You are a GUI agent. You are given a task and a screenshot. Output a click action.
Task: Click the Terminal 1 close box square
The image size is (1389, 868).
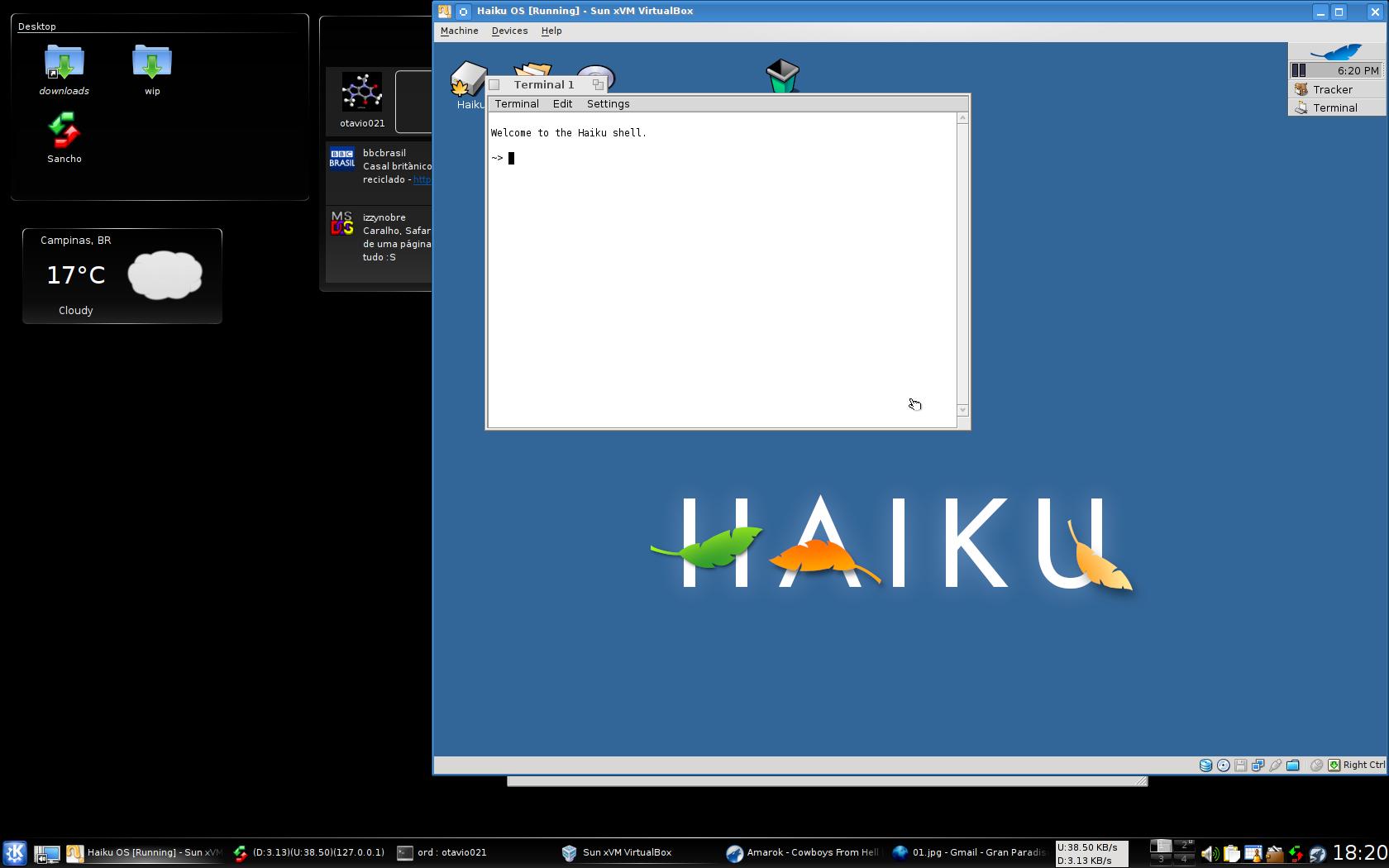pyautogui.click(x=494, y=84)
